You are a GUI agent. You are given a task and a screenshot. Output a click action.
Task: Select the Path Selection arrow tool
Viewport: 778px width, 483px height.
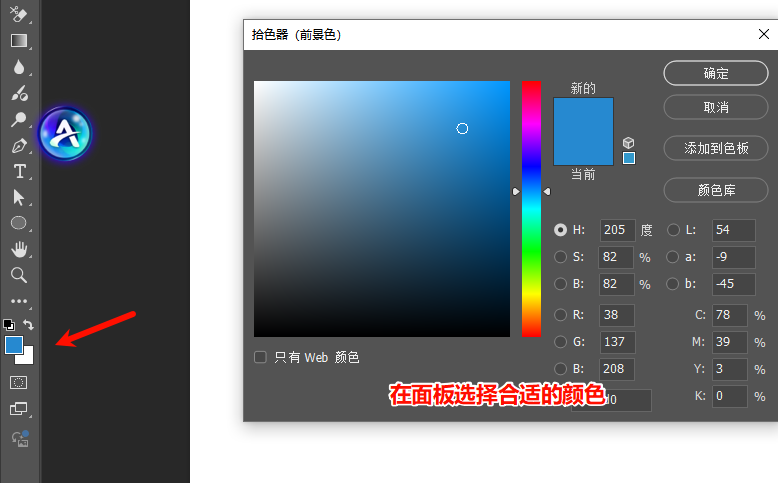(x=19, y=197)
